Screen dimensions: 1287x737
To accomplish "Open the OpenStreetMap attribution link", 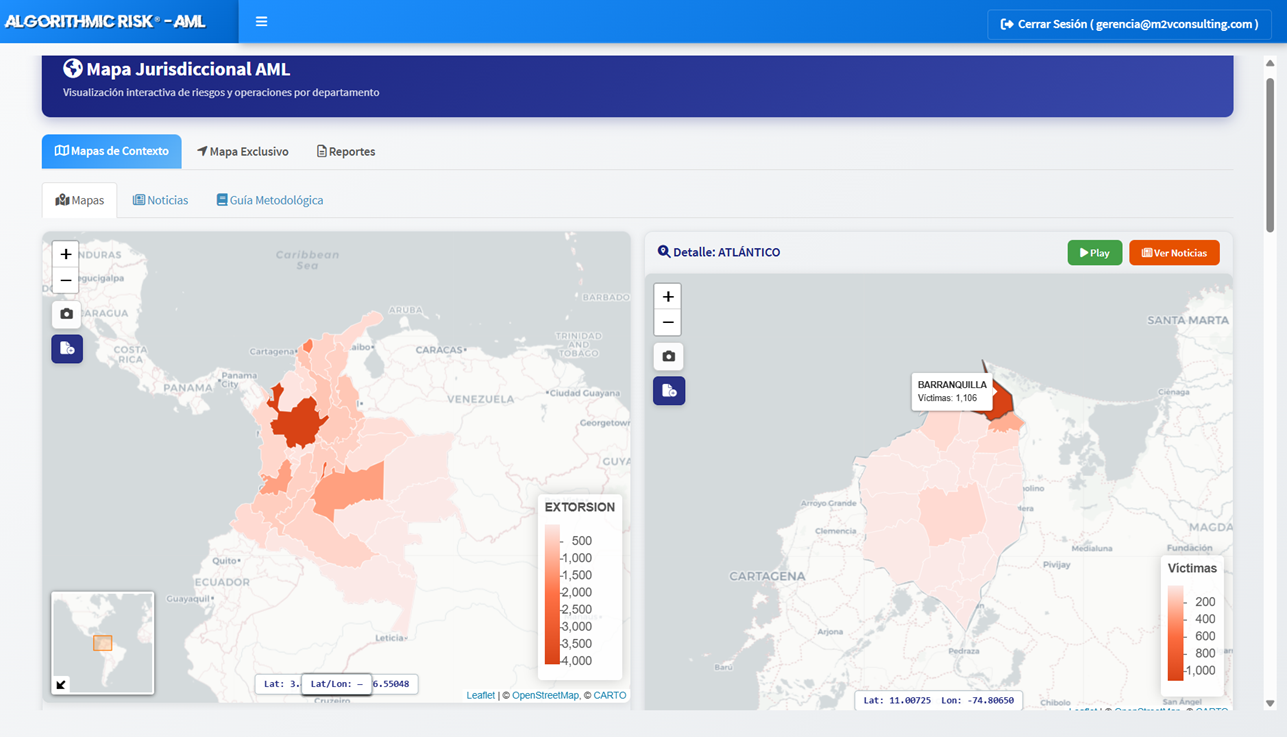I will 545,695.
